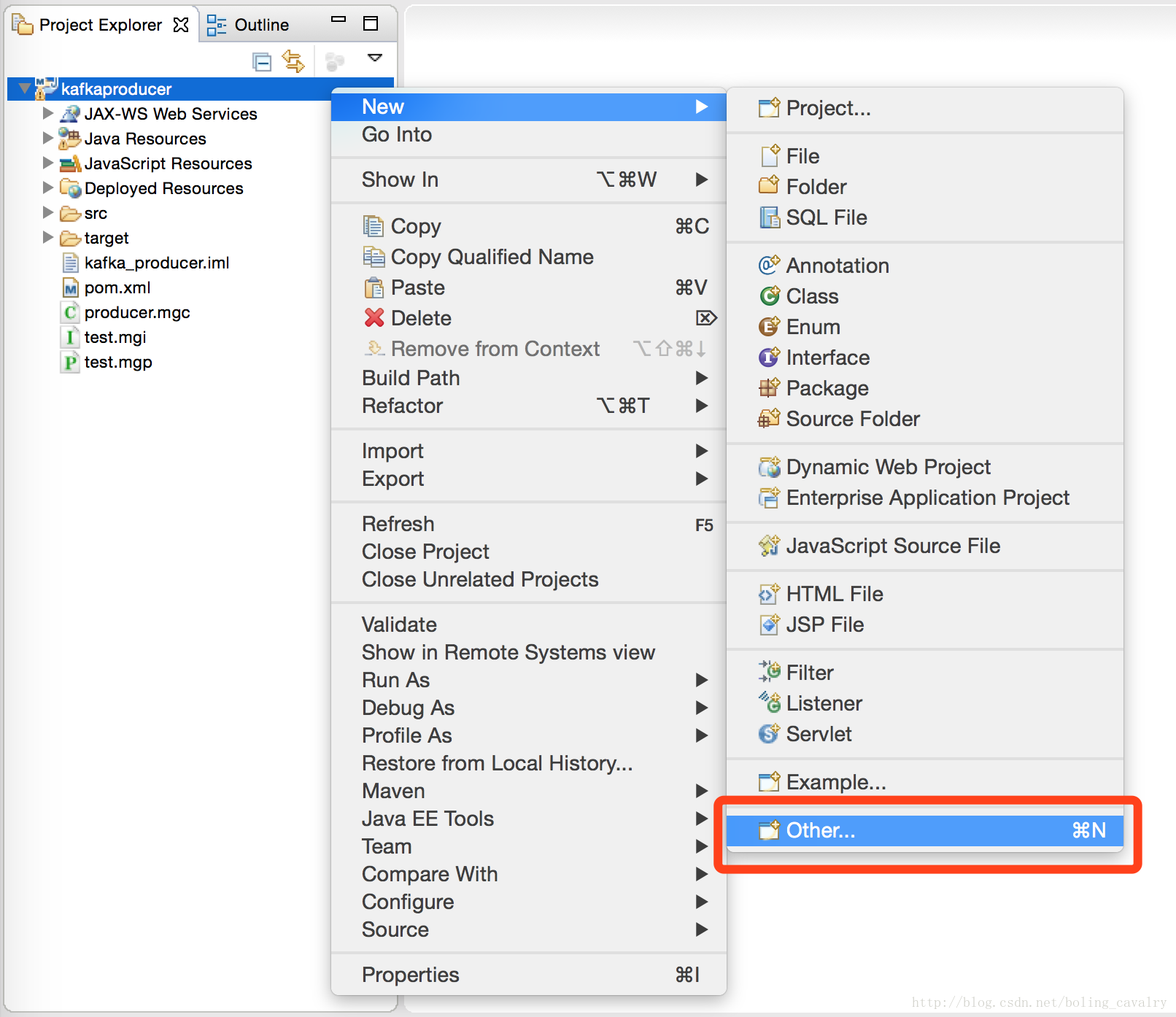1176x1017 pixels.
Task: Select the JAX-WS Web Services icon
Action: [70, 114]
